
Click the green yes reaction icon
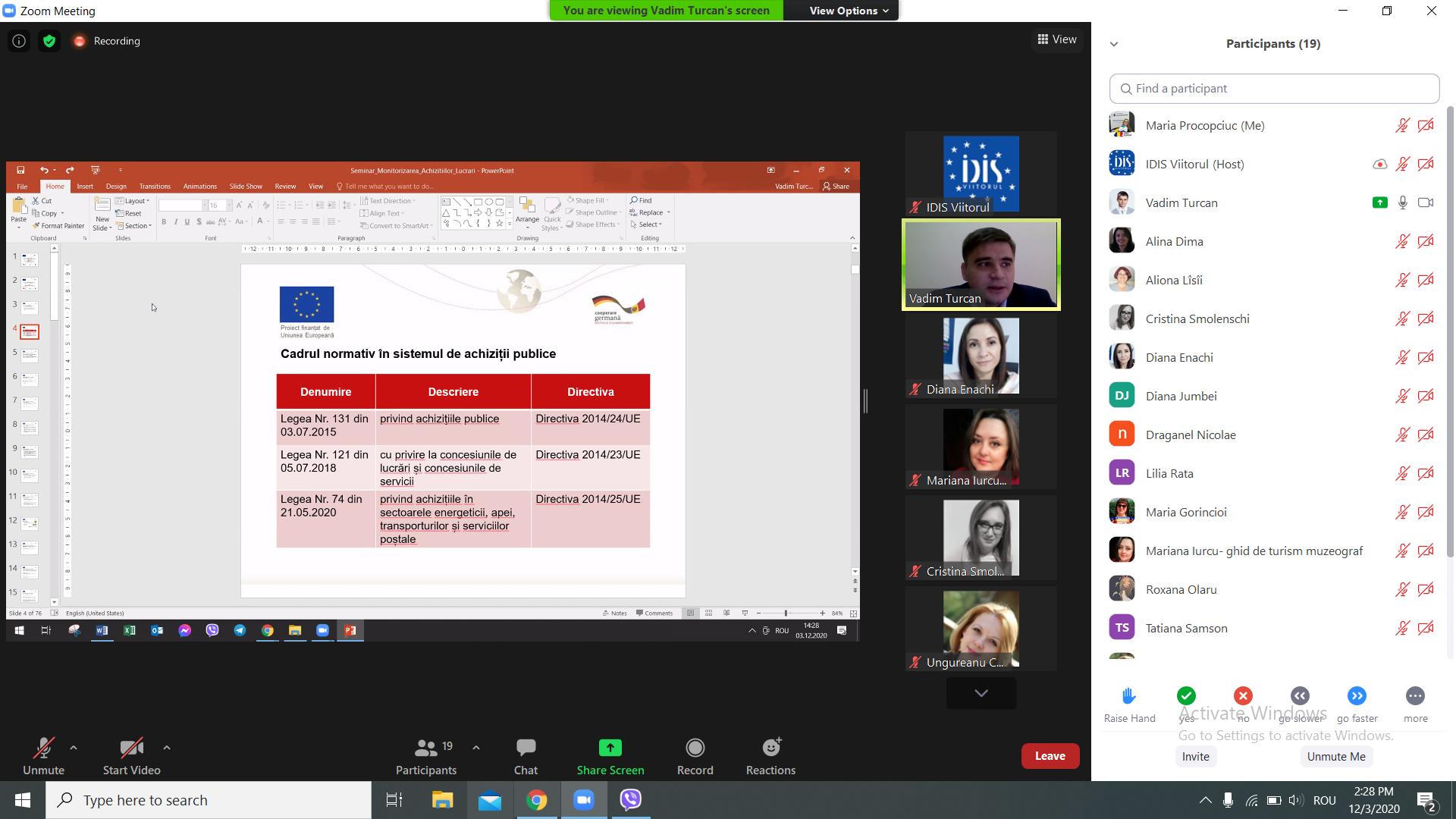click(1186, 695)
